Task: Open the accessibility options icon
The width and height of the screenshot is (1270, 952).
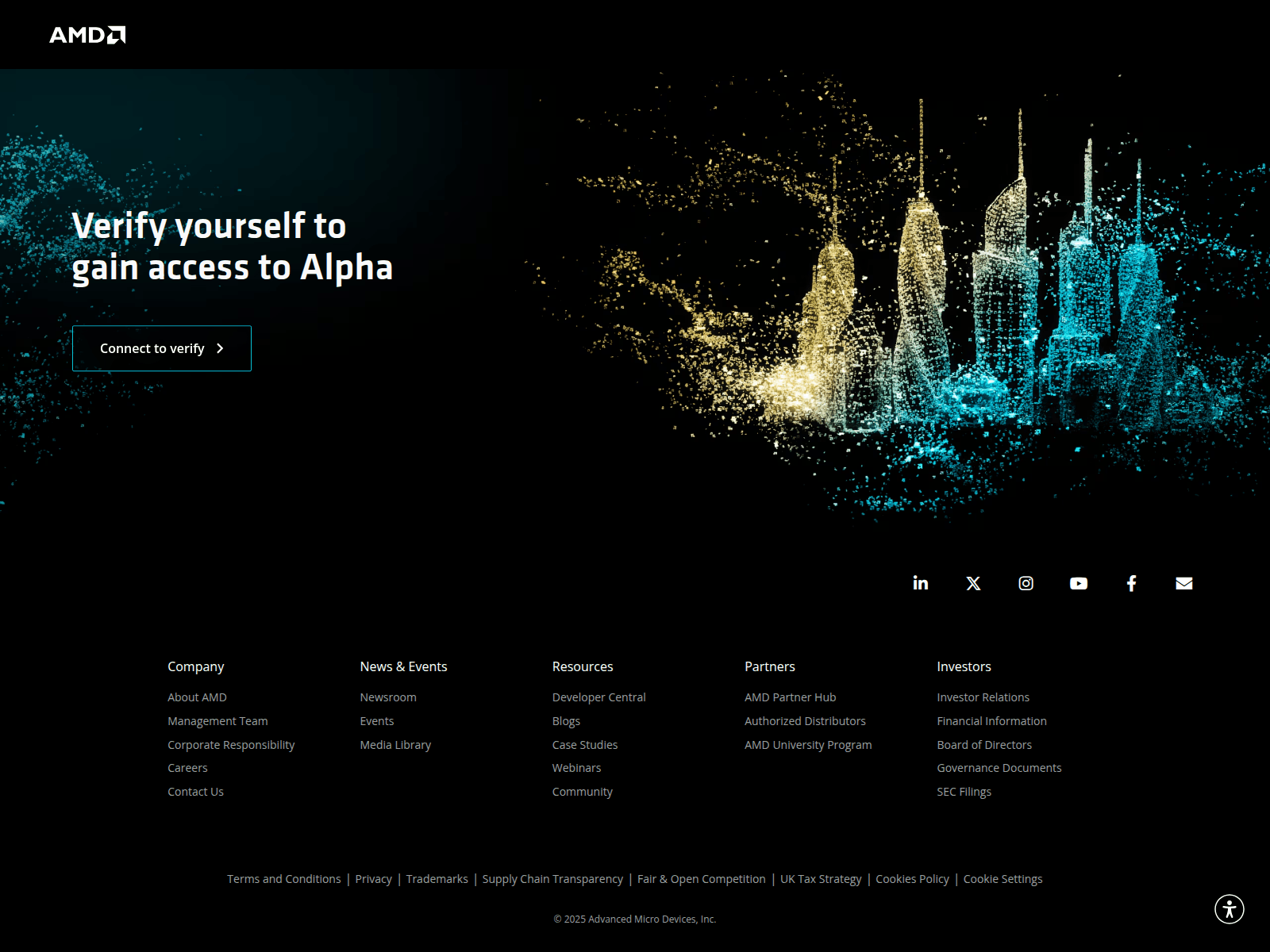Action: pos(1230,909)
